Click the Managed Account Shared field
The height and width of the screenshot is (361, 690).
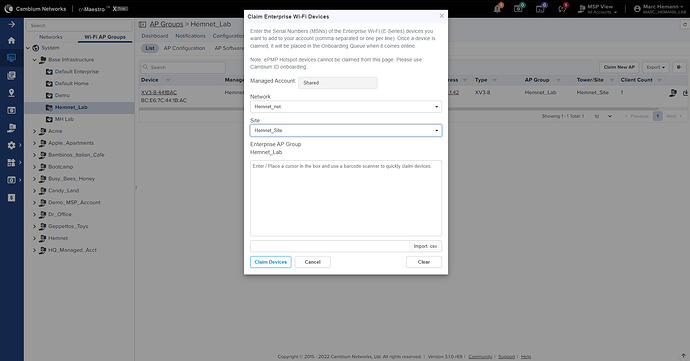pyautogui.click(x=338, y=83)
